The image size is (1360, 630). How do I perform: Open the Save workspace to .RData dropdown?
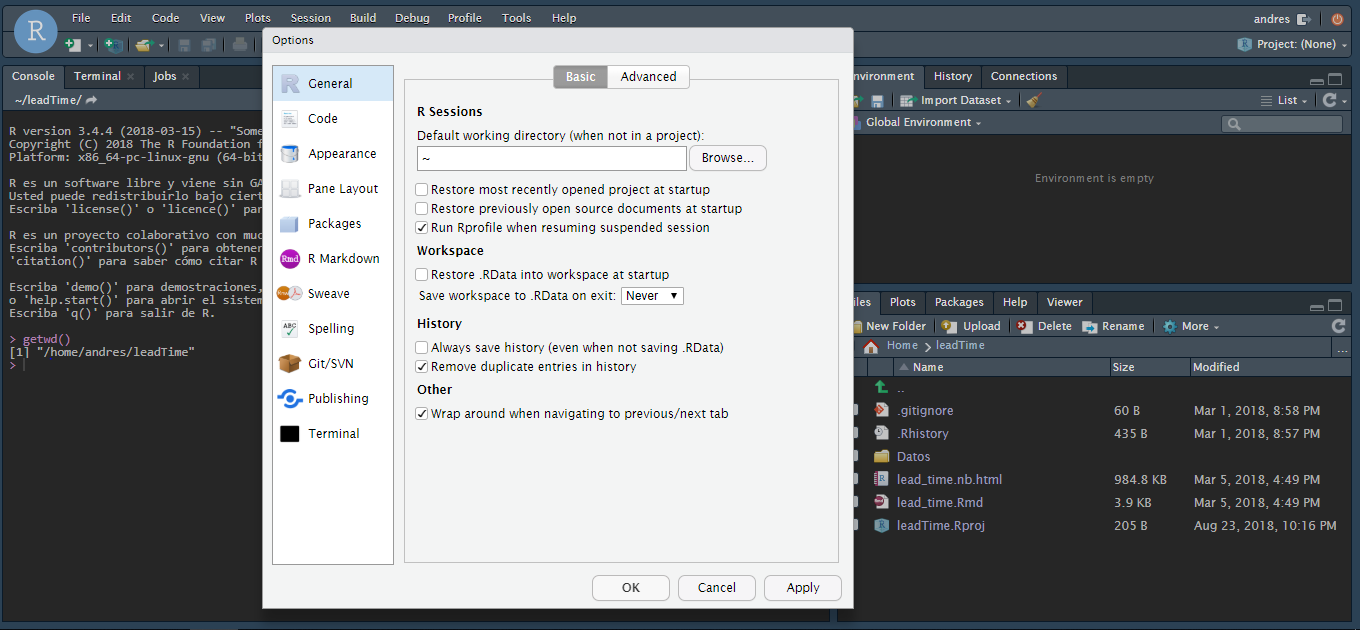click(x=652, y=295)
